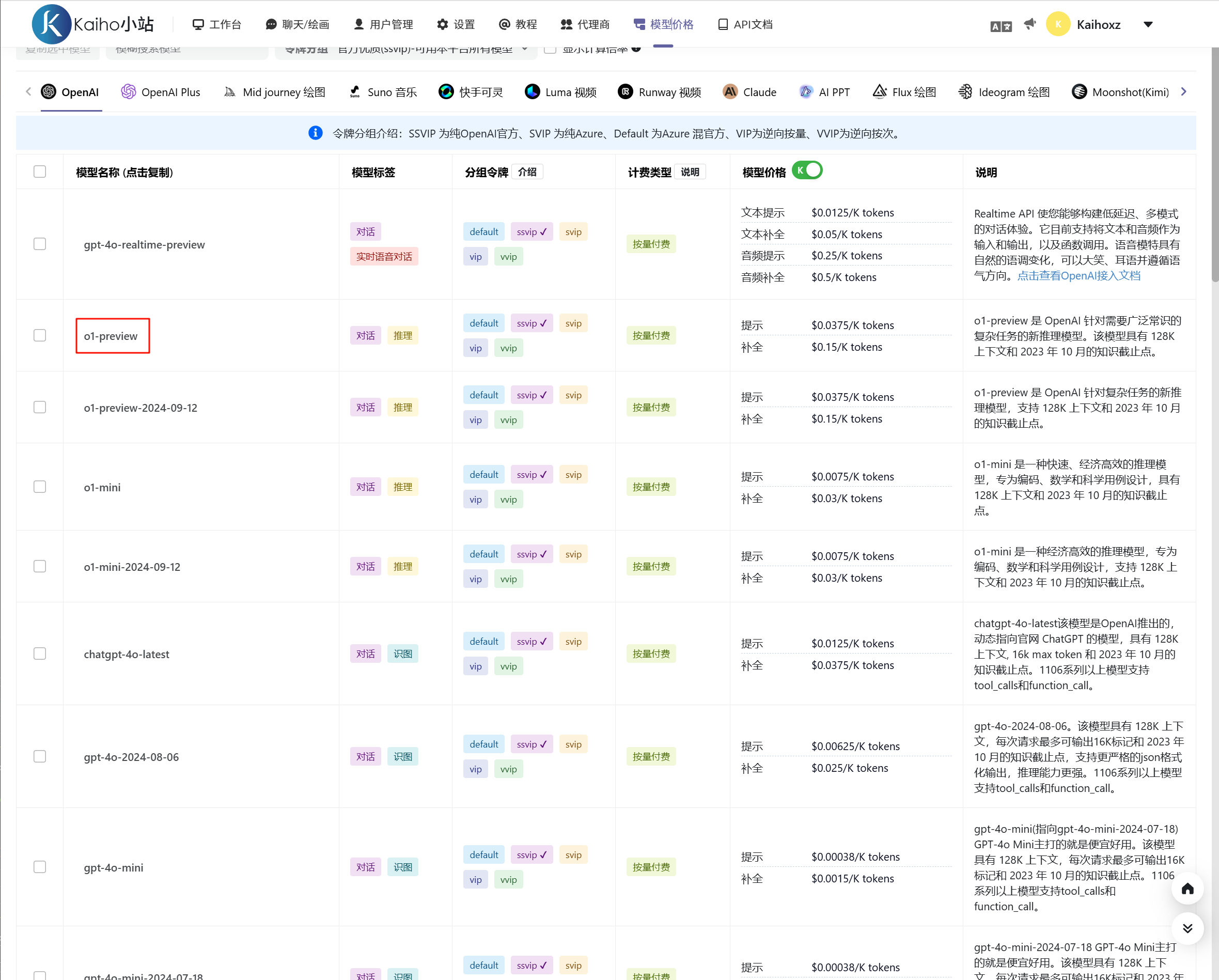Viewport: 1219px width, 980px height.
Task: Copy the model name o1-mini
Action: (102, 488)
